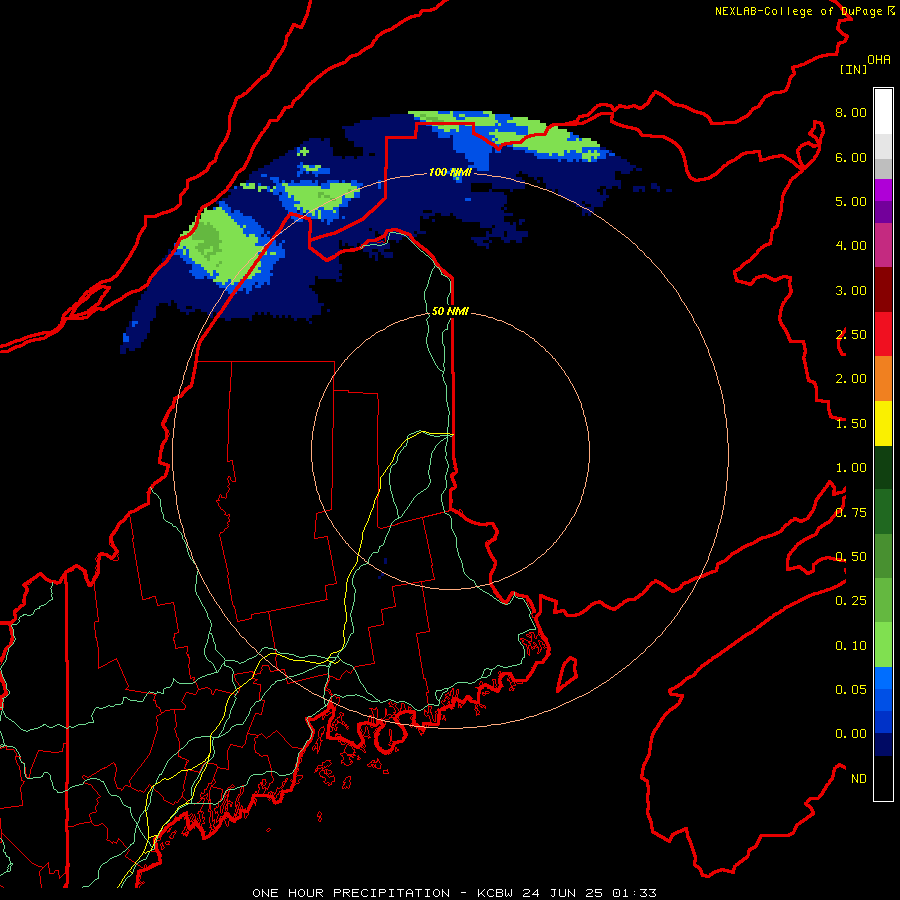900x900 pixels.
Task: Select the bright magenta swatch beside 5.00
Action: pos(883,190)
